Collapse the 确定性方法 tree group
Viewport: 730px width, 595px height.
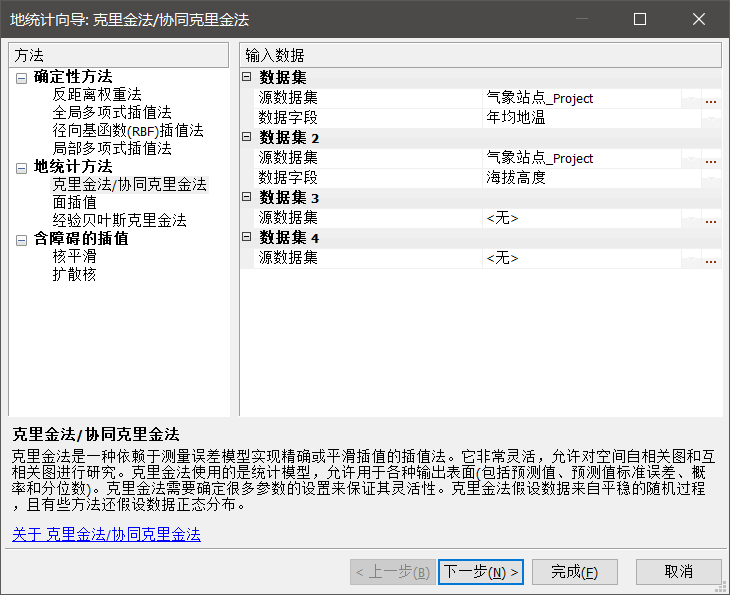(x=21, y=78)
